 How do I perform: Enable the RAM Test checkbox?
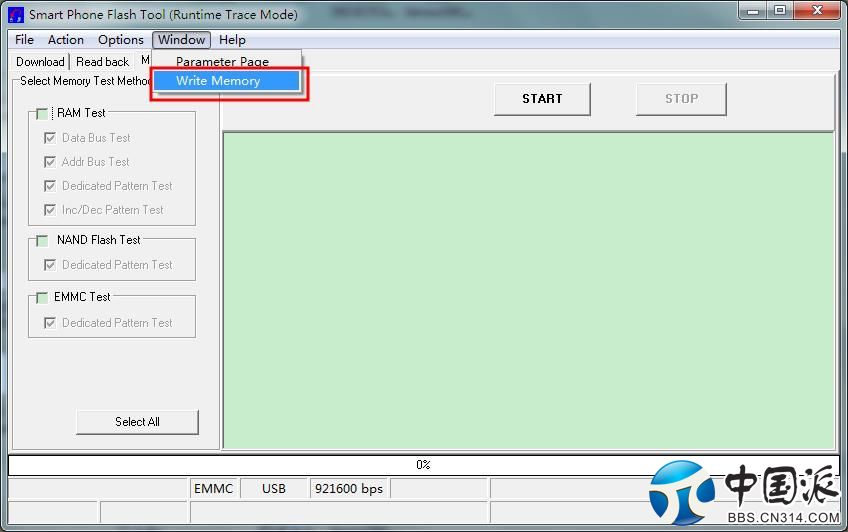pos(42,114)
